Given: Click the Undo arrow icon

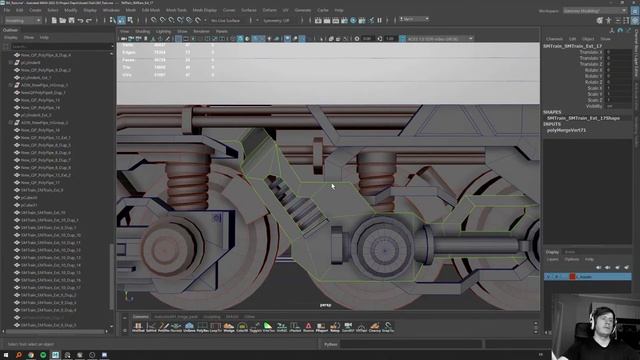Looking at the screenshot, I should click(x=80, y=20).
